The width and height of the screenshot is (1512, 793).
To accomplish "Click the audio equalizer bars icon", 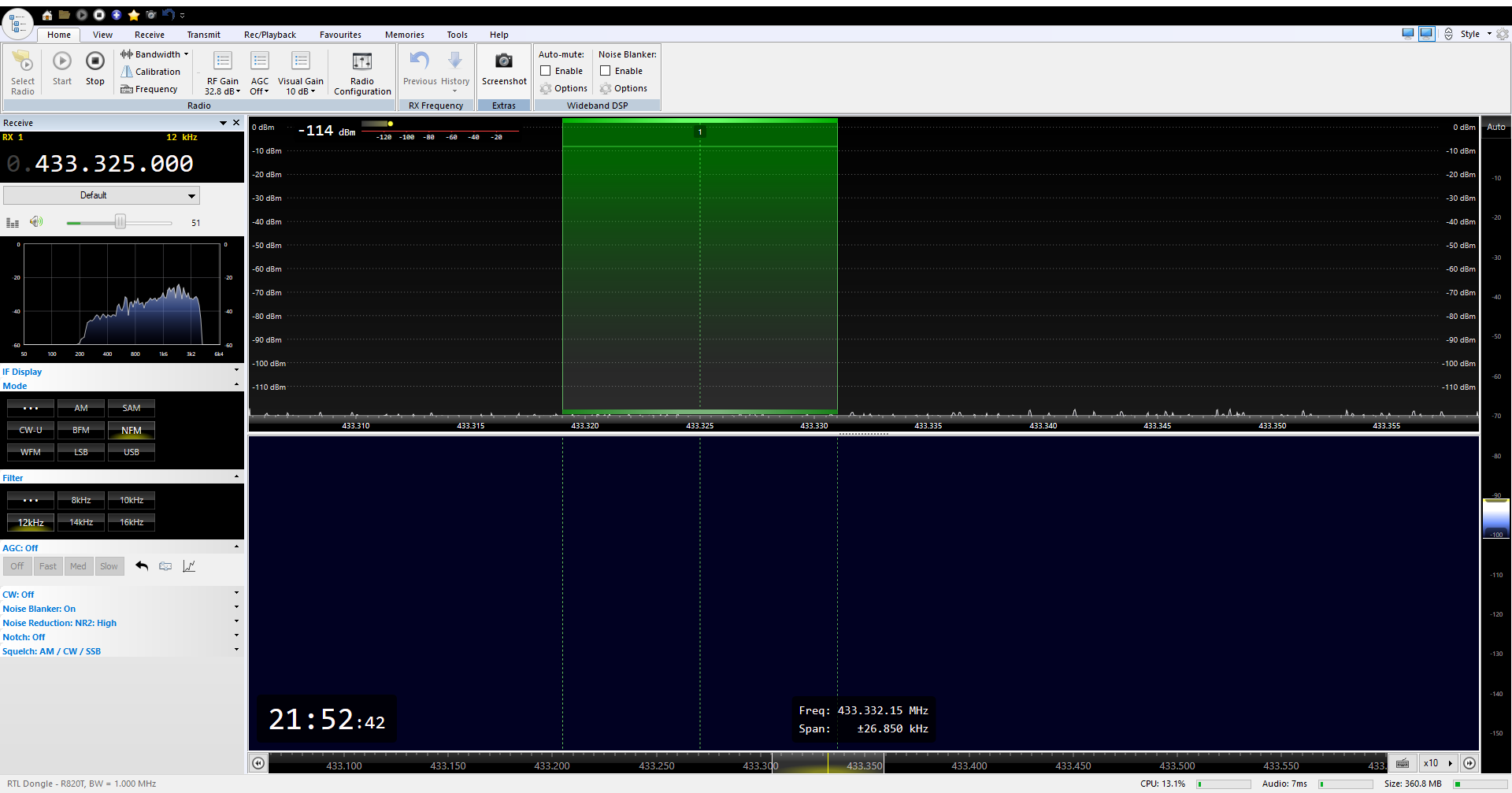I will click(13, 223).
